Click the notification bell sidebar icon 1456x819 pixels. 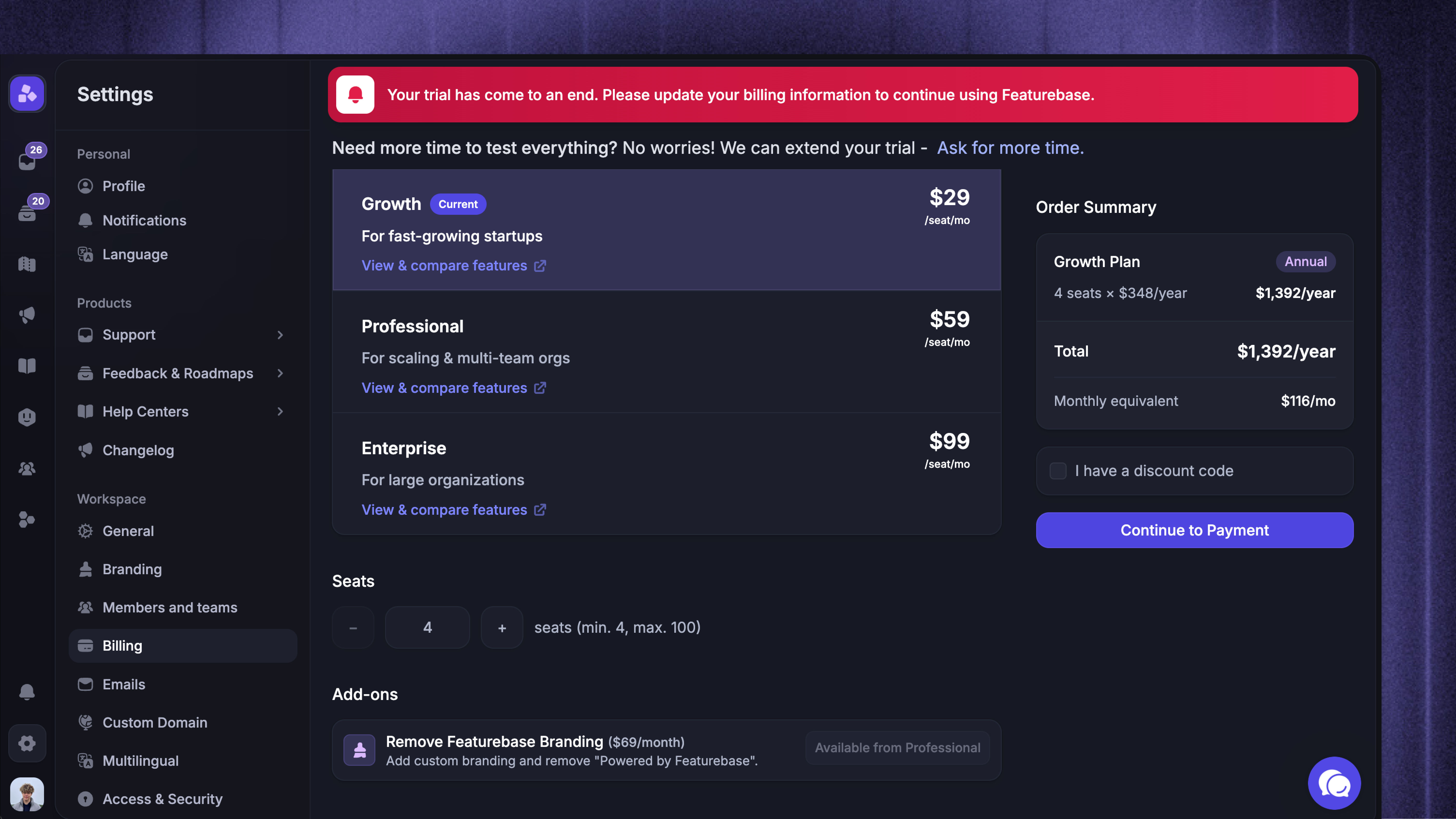(27, 692)
